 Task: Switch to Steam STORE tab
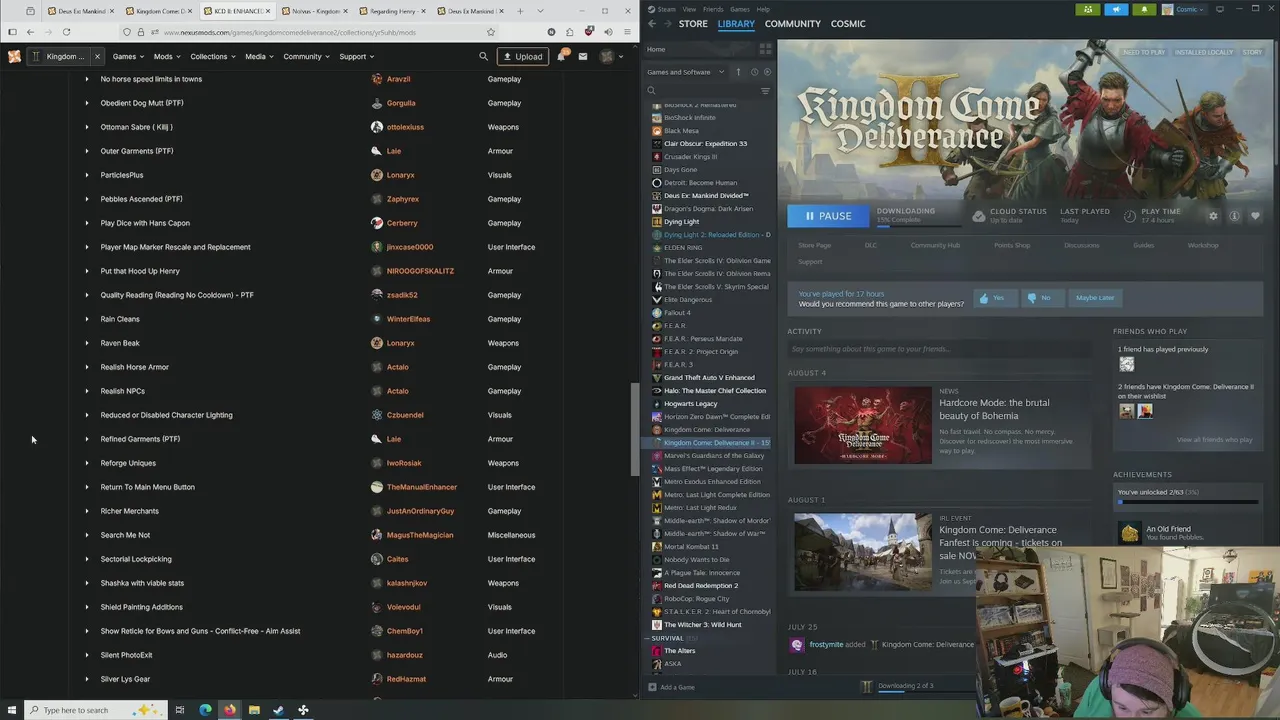pos(693,23)
